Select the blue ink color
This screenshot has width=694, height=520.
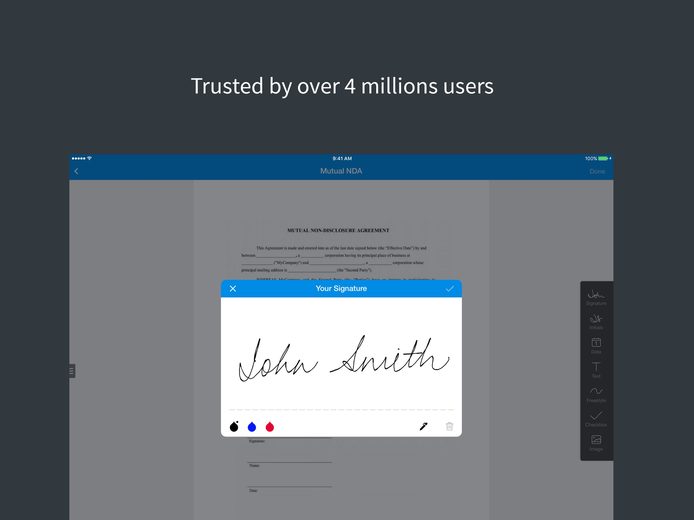pyautogui.click(x=252, y=426)
